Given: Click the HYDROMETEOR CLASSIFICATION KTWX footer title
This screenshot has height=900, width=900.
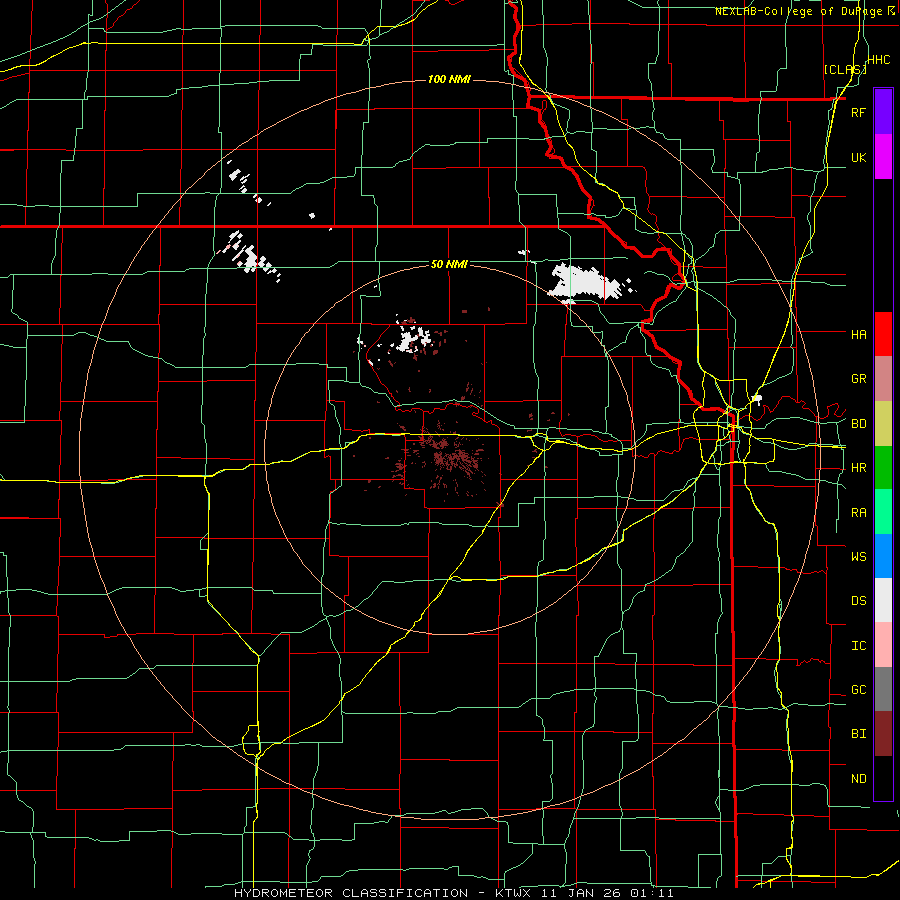Looking at the screenshot, I should click(x=453, y=893).
